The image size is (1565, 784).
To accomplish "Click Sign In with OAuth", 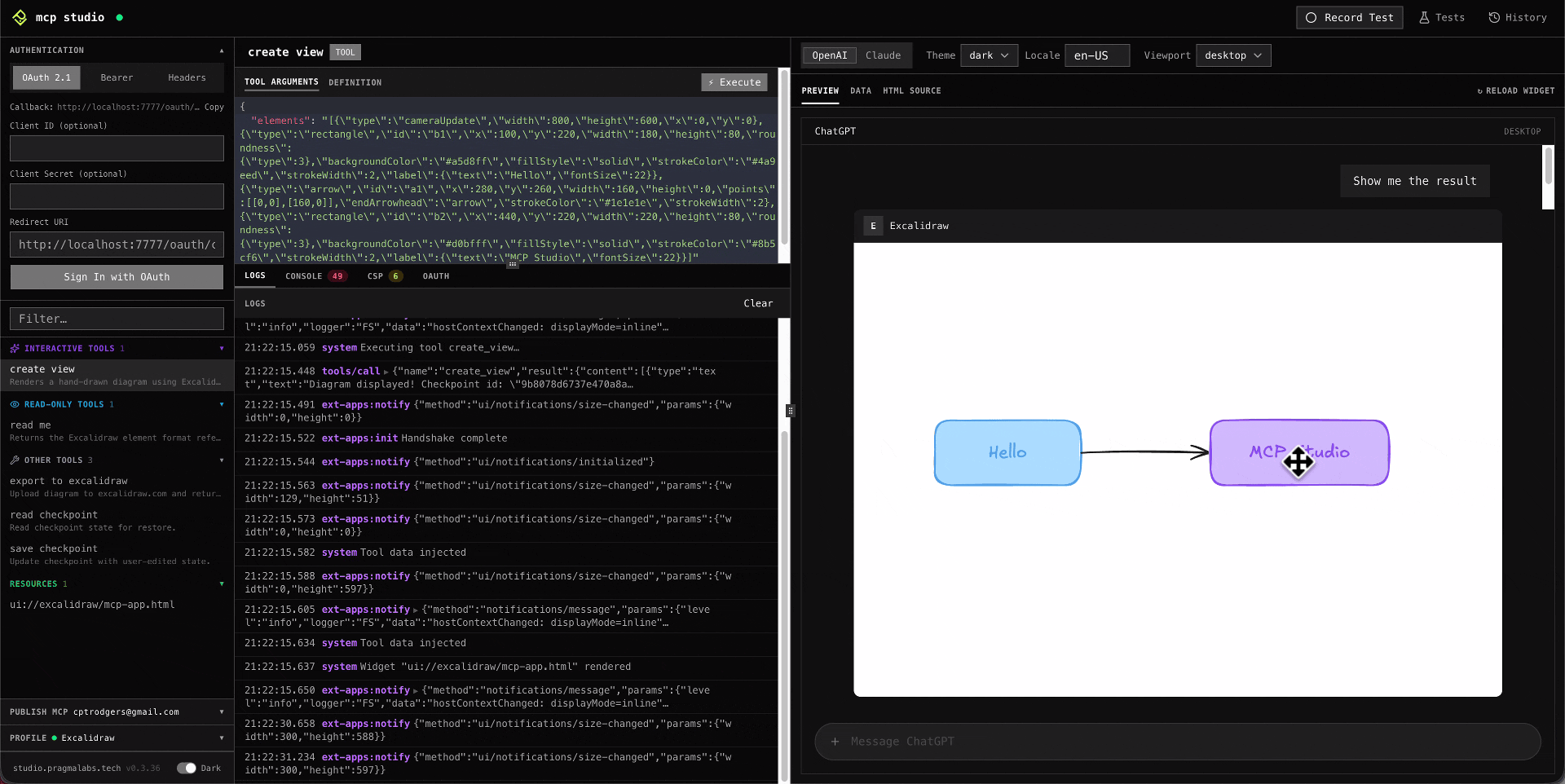I will coord(117,277).
